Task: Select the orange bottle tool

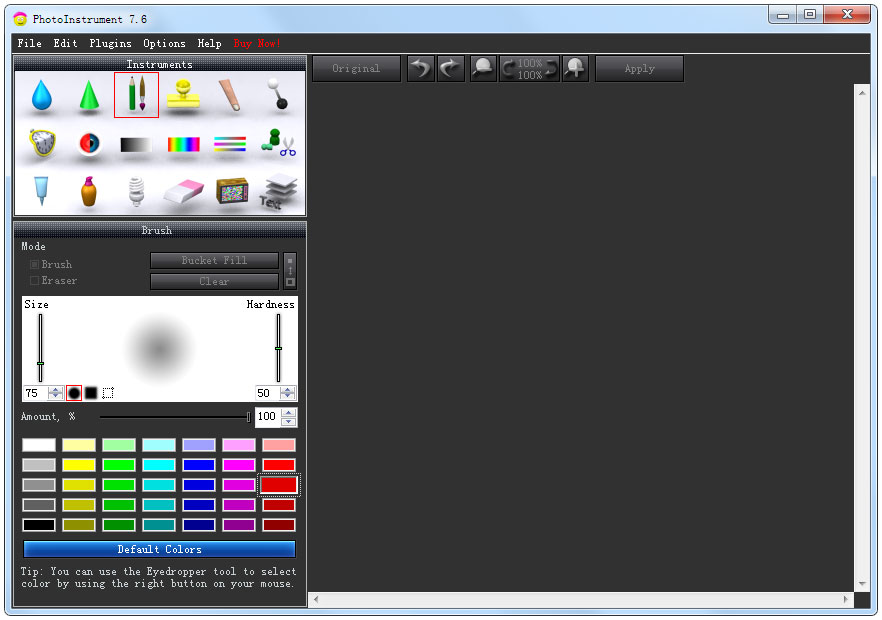Action: pos(89,191)
